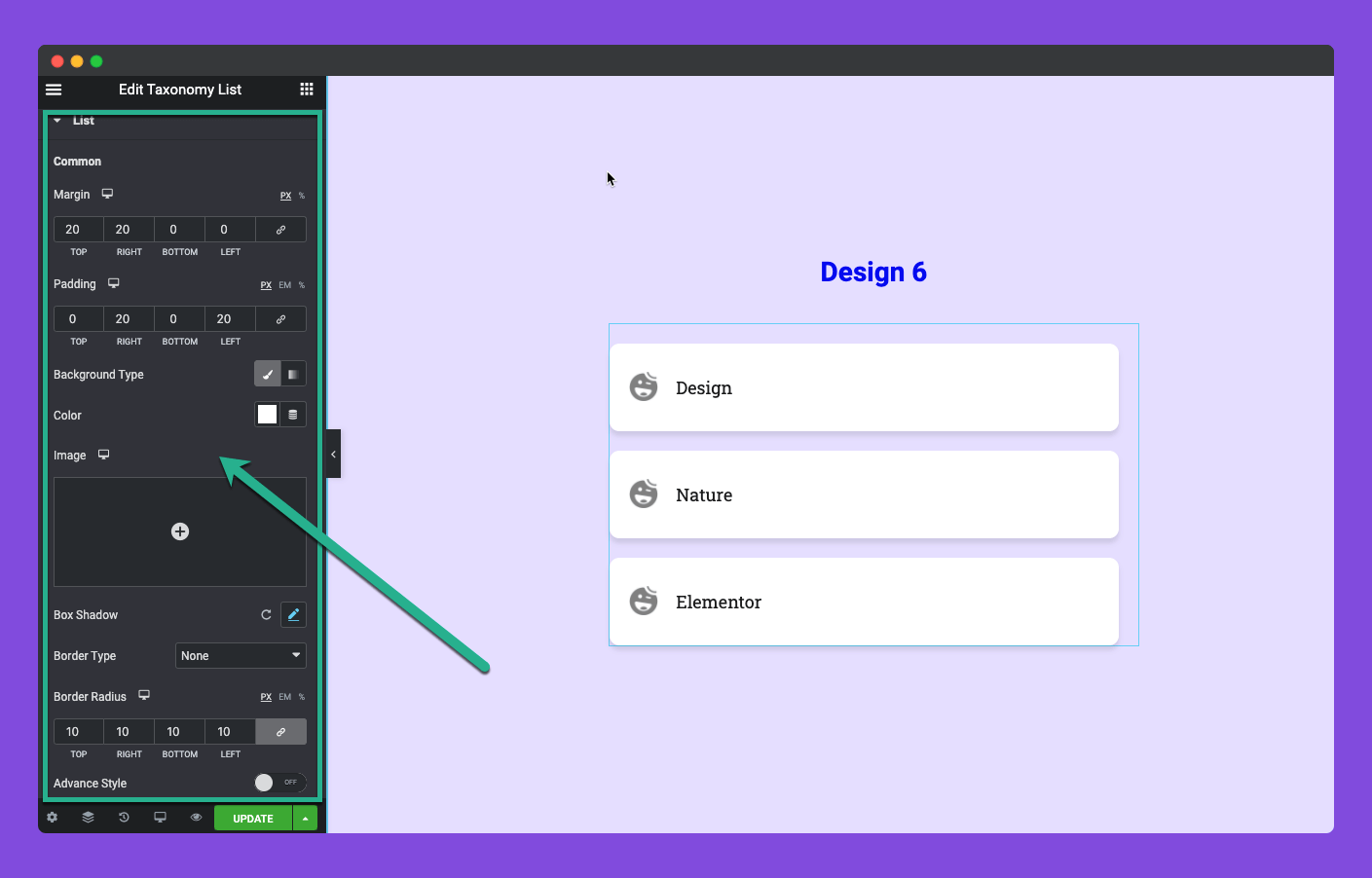Viewport: 1372px width, 878px height.
Task: Preview changes with the eye icon
Action: [x=196, y=818]
